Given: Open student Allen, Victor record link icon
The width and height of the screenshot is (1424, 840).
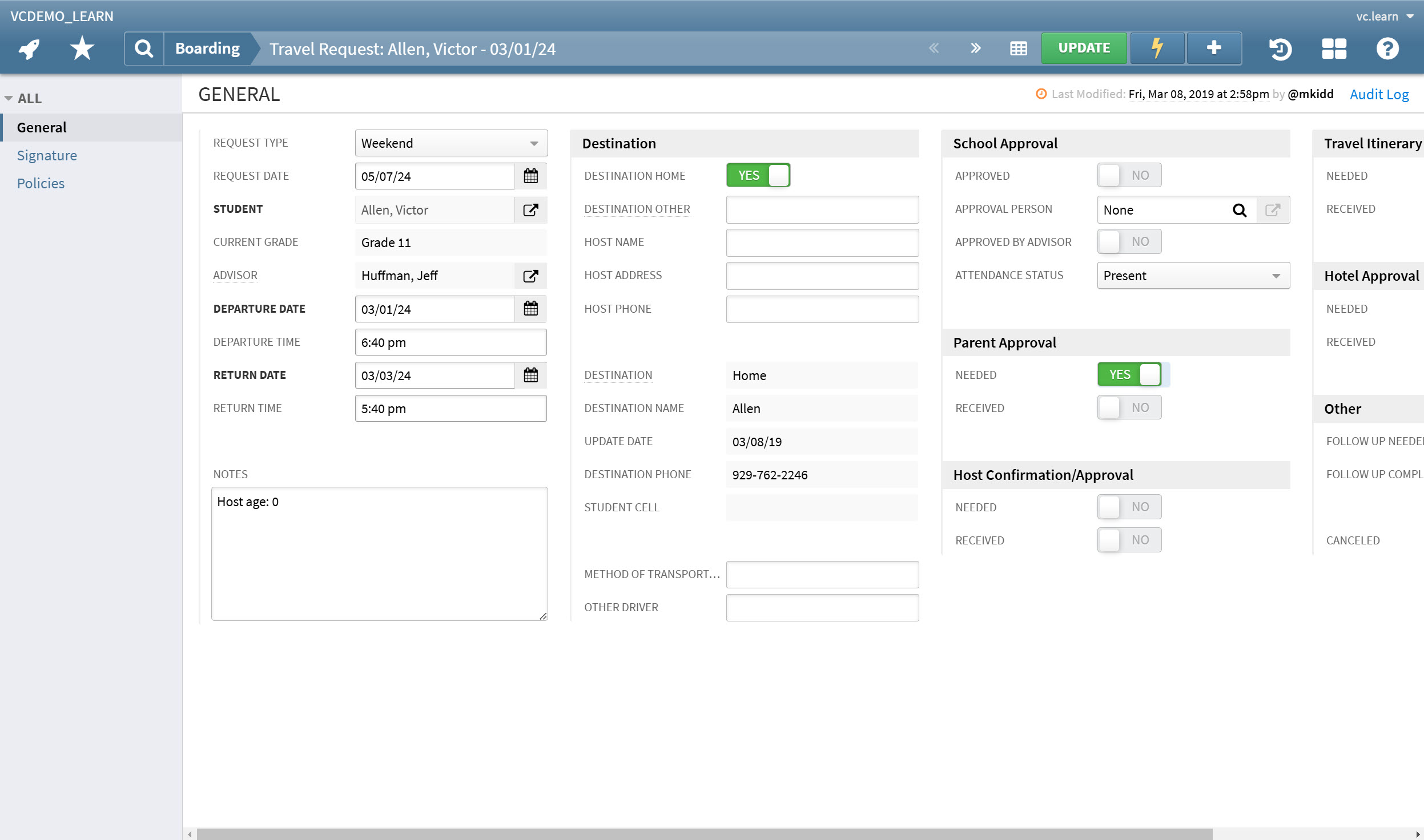Looking at the screenshot, I should point(531,210).
